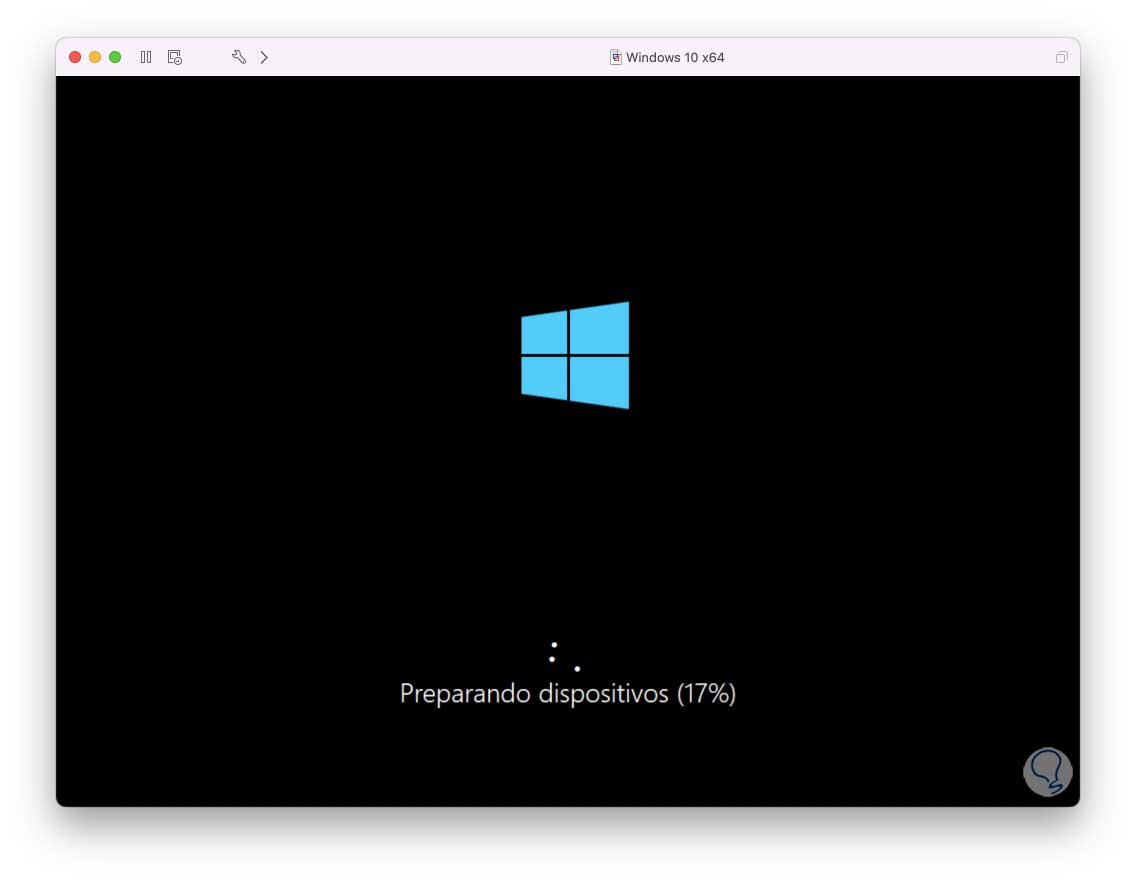Expand toolbar arrow next to wrench
Viewport: 1136px width, 881px height.
(264, 57)
